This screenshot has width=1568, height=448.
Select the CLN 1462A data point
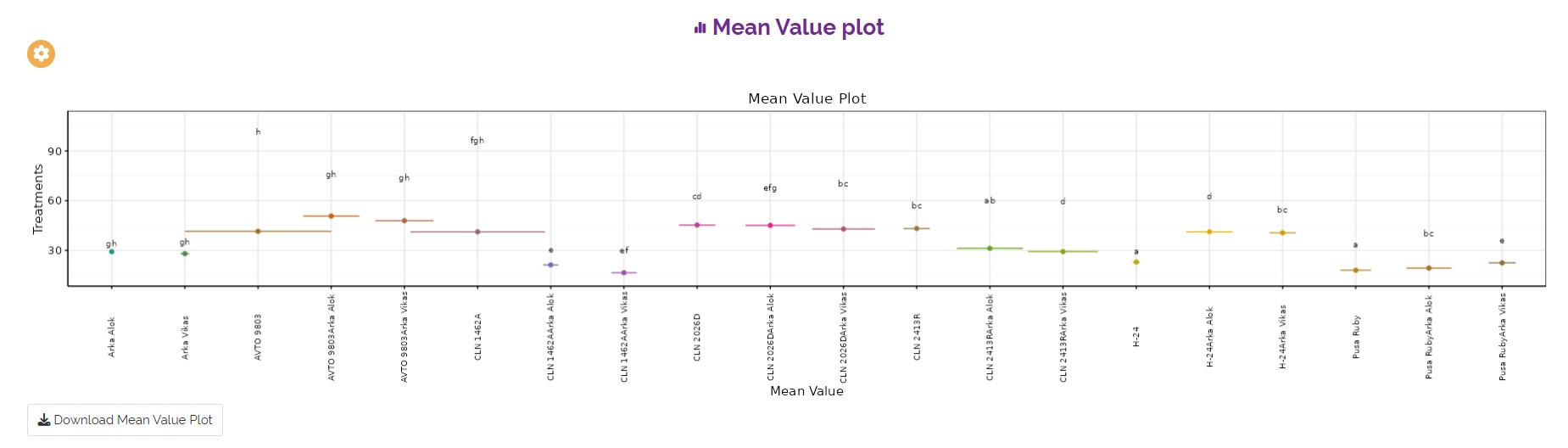pyautogui.click(x=477, y=232)
